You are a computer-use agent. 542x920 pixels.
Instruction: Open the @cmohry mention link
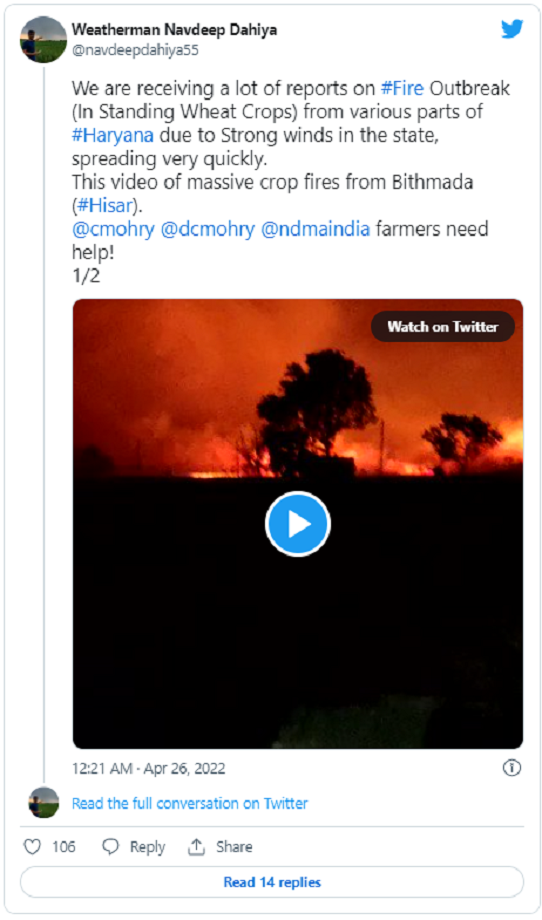(113, 229)
